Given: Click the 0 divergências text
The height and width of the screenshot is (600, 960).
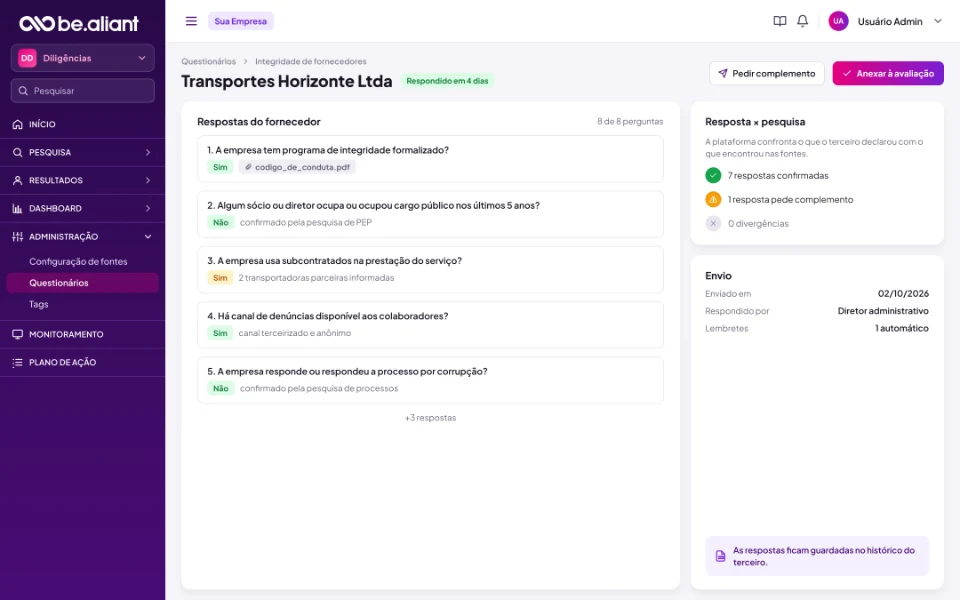Looking at the screenshot, I should tap(758, 223).
